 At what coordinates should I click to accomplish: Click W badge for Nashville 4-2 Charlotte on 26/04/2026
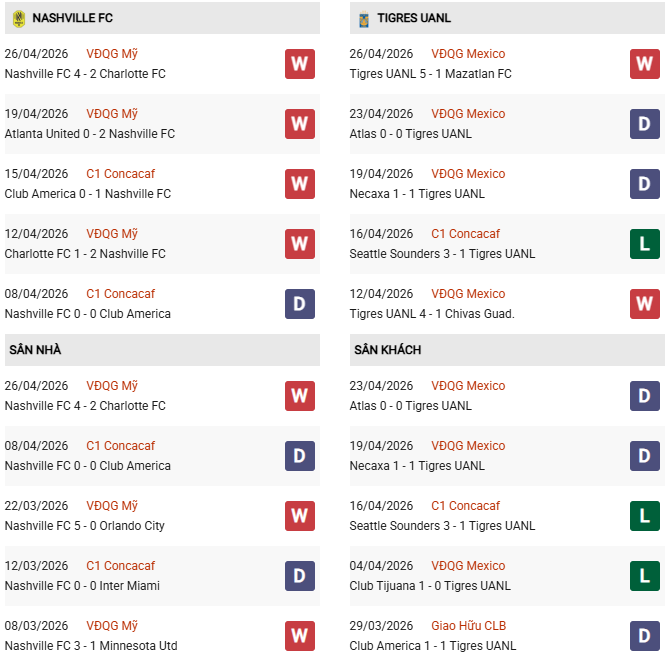click(x=299, y=64)
